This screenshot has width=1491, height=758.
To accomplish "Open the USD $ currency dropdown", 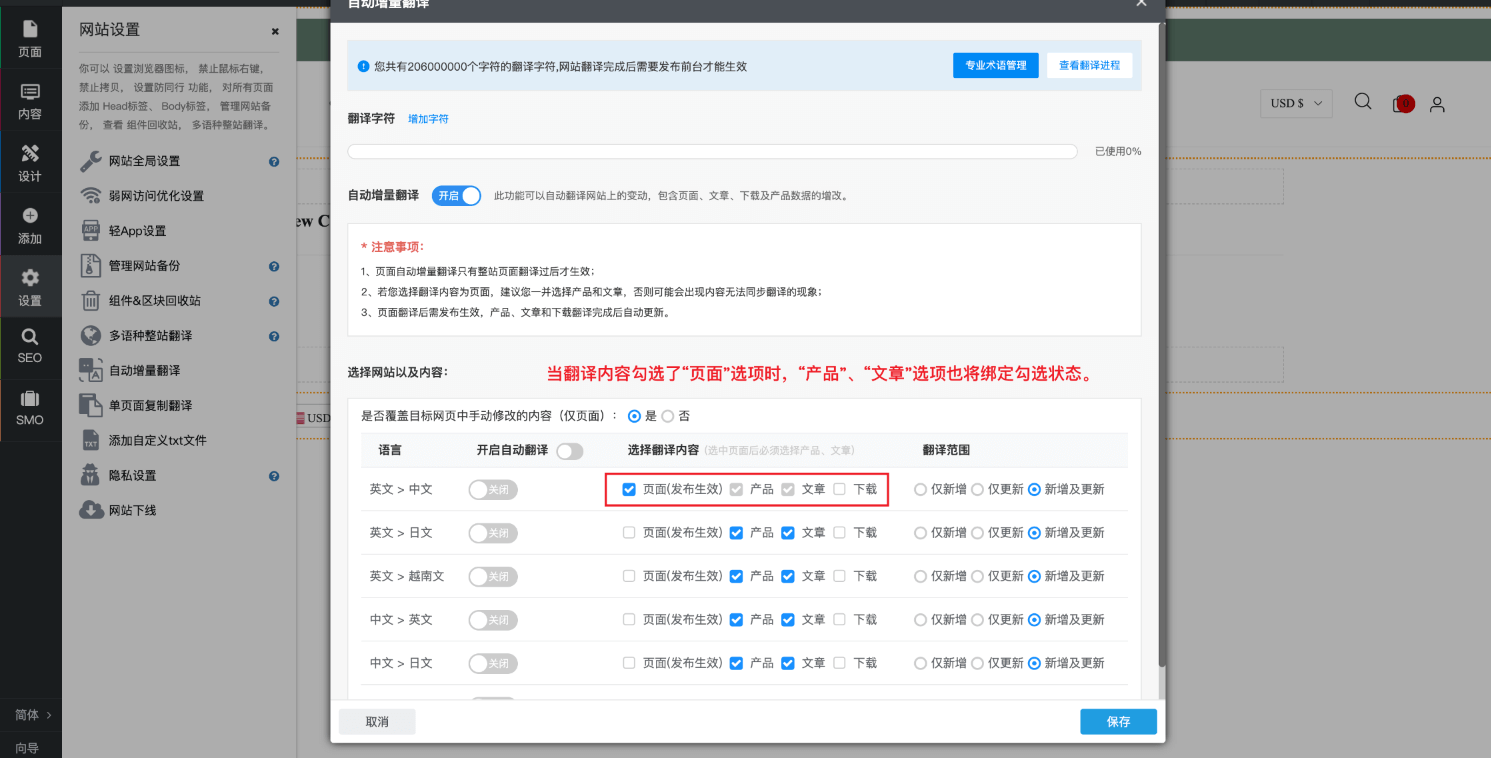I will (1297, 103).
